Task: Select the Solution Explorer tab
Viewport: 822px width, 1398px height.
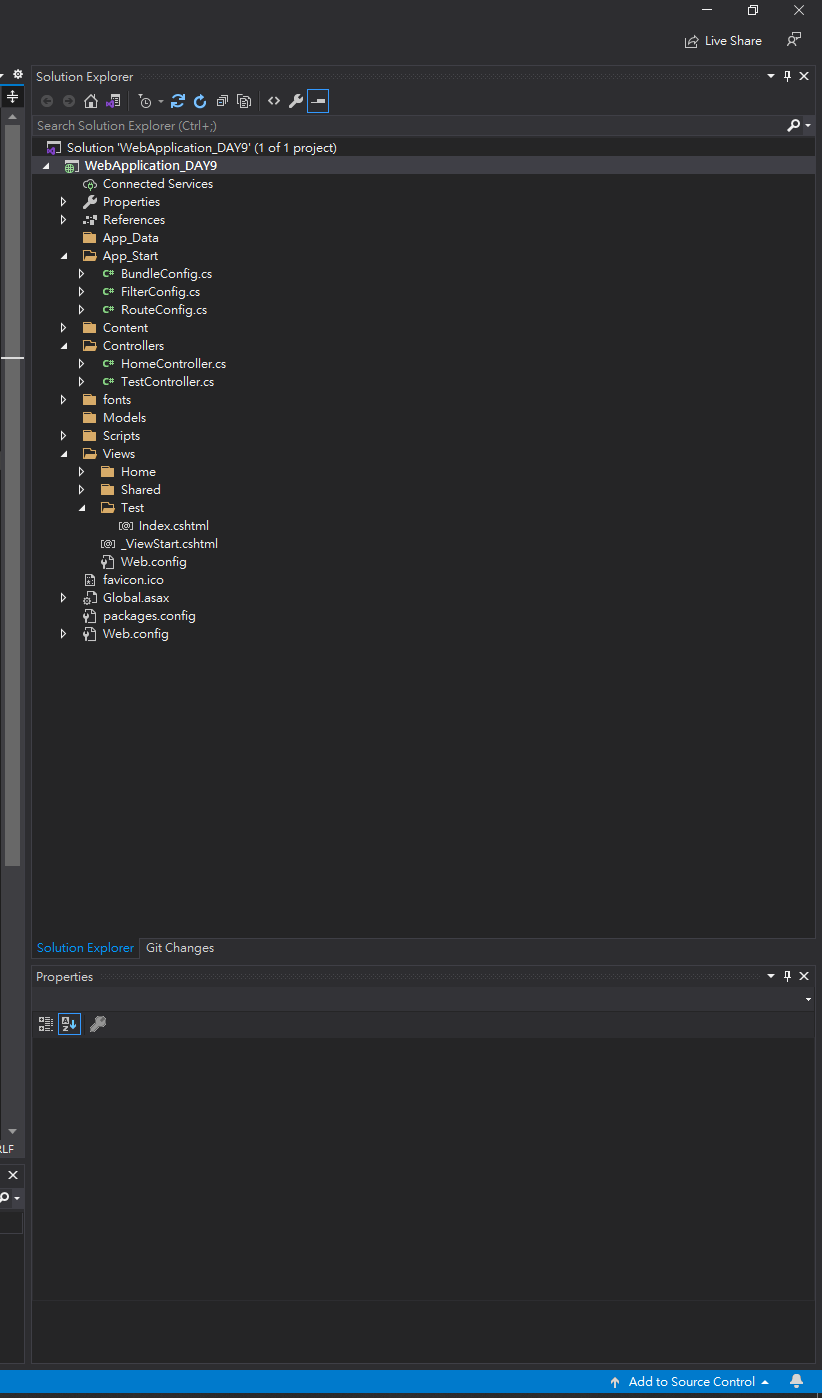Action: 85,948
